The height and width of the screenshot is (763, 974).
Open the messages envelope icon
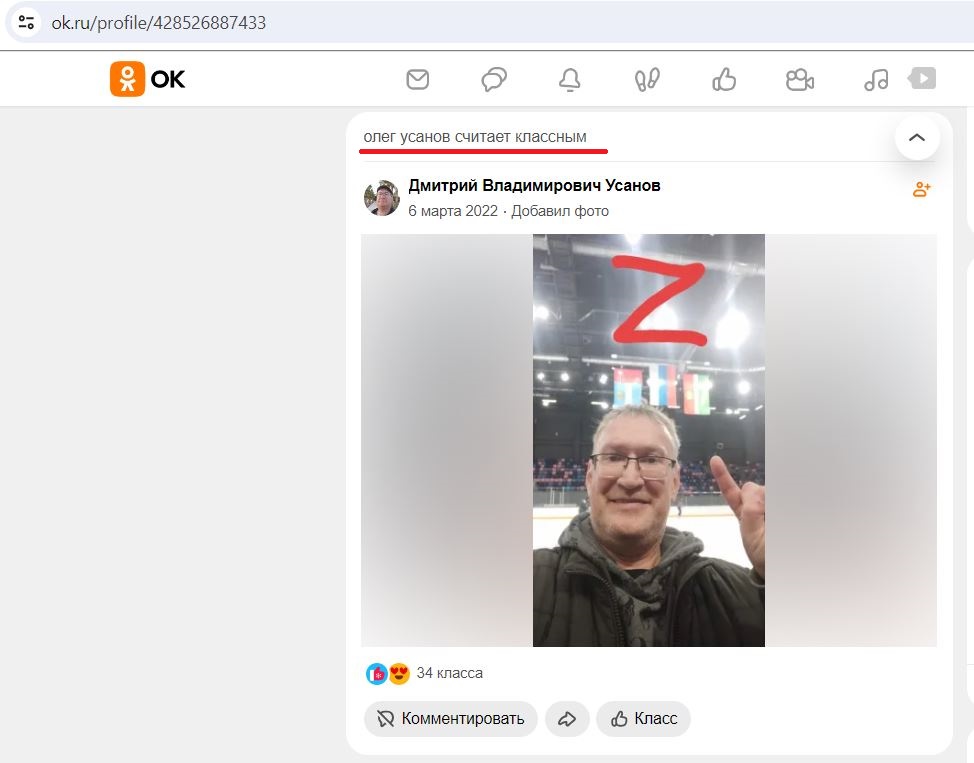pos(417,80)
